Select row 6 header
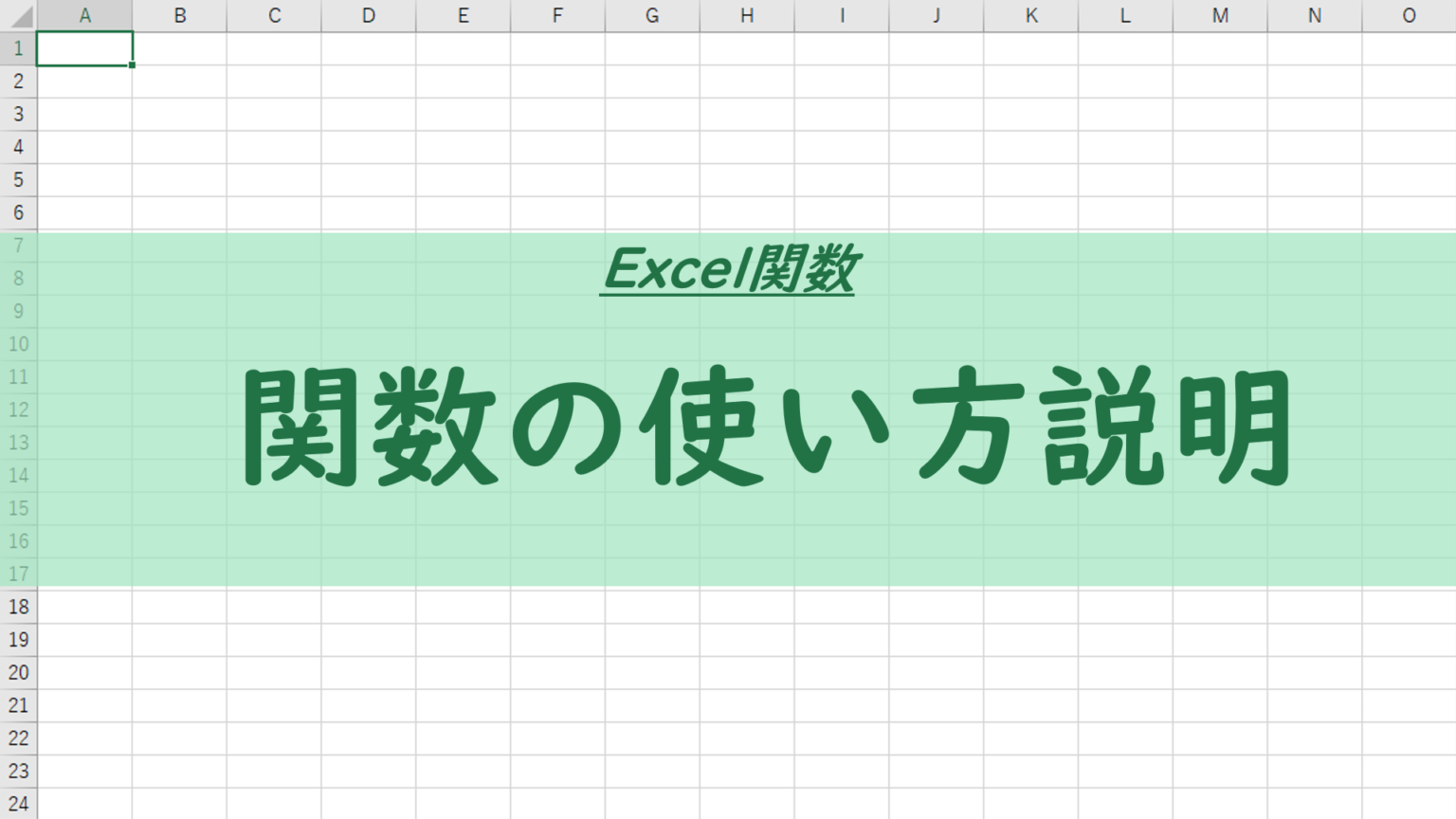 coord(18,213)
